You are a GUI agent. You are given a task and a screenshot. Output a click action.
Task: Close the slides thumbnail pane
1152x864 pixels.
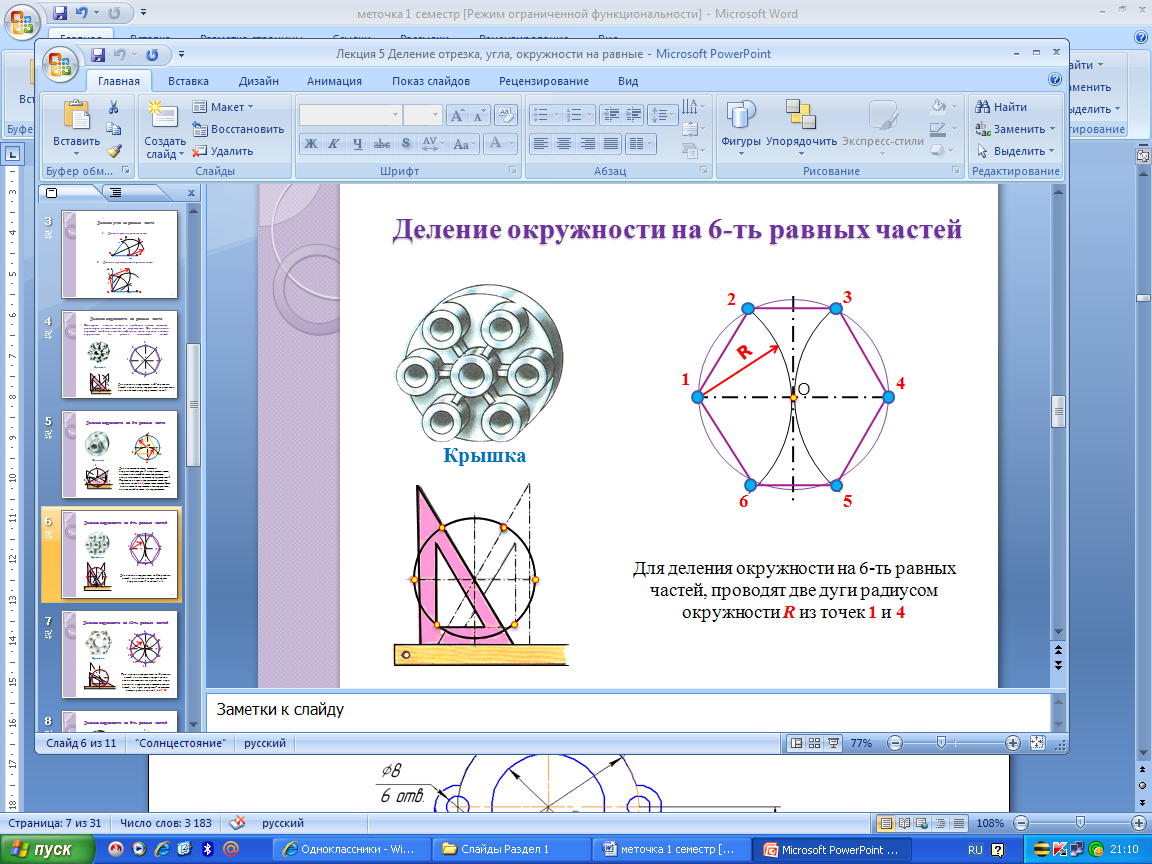191,192
